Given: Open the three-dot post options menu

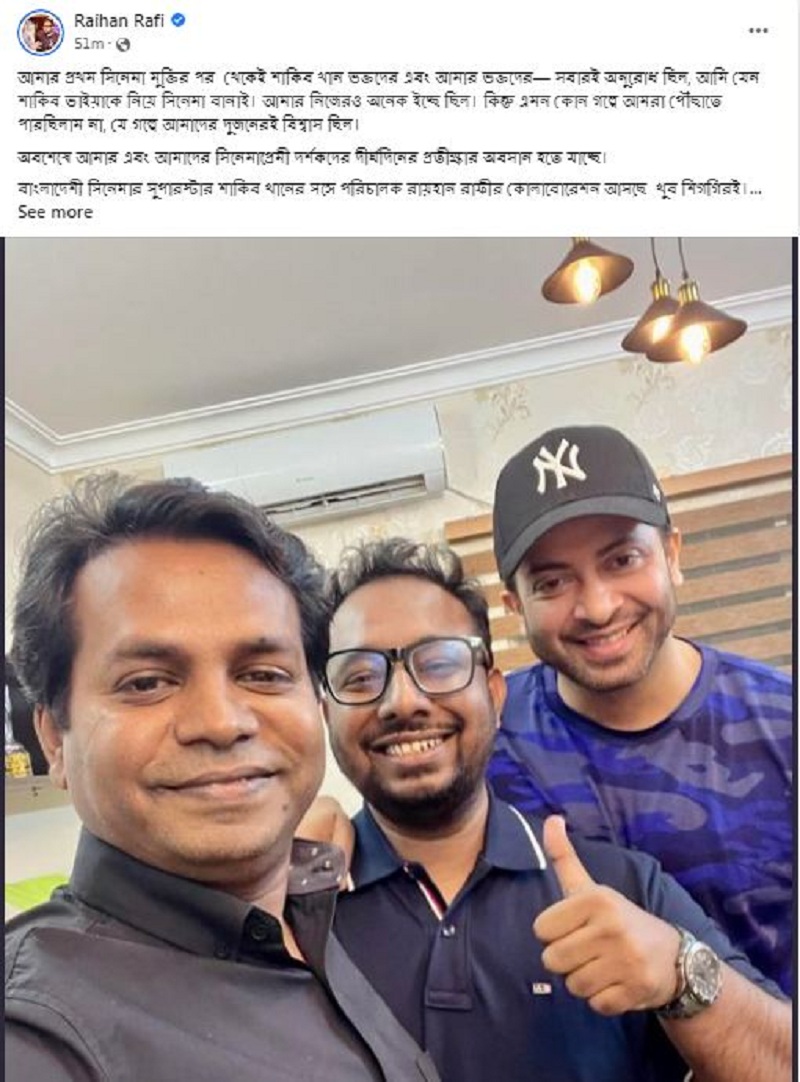Looking at the screenshot, I should tap(759, 30).
